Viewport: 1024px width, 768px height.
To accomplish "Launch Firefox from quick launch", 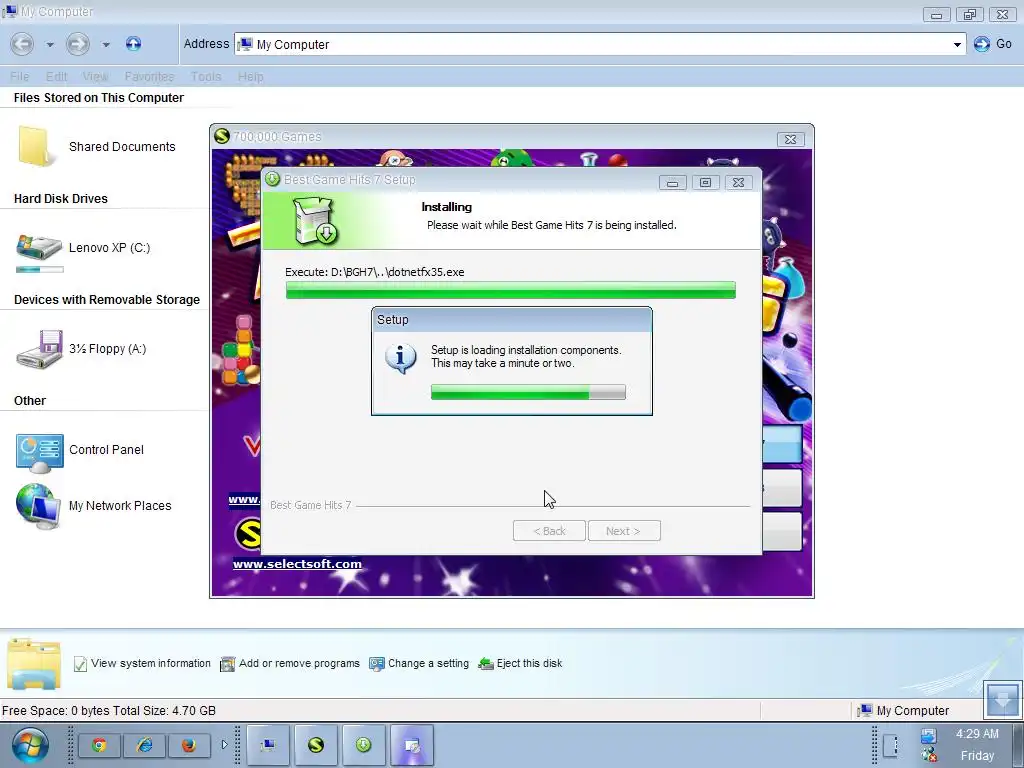I will [189, 745].
